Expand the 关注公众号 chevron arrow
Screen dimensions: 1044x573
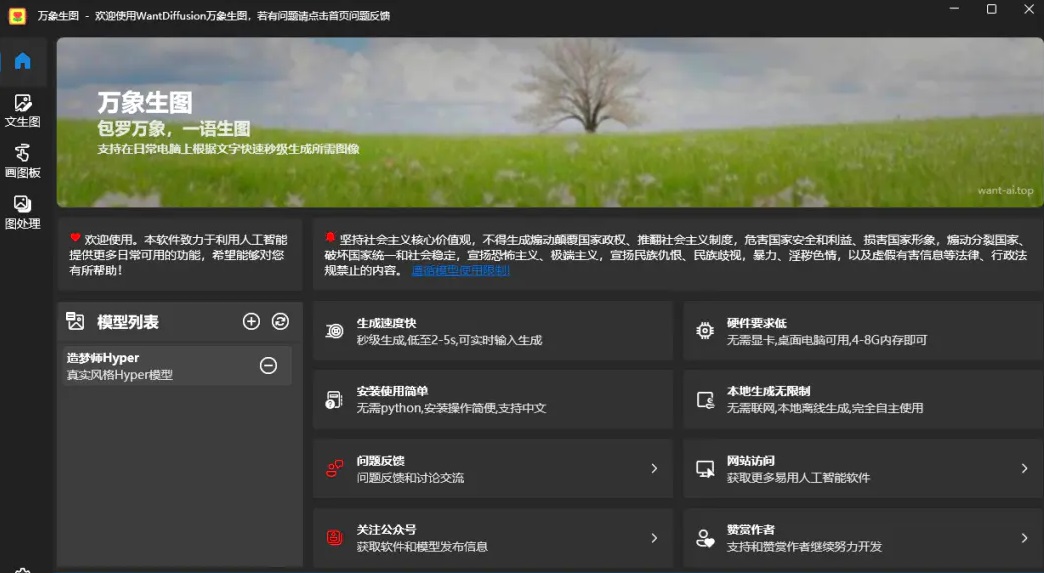654,538
